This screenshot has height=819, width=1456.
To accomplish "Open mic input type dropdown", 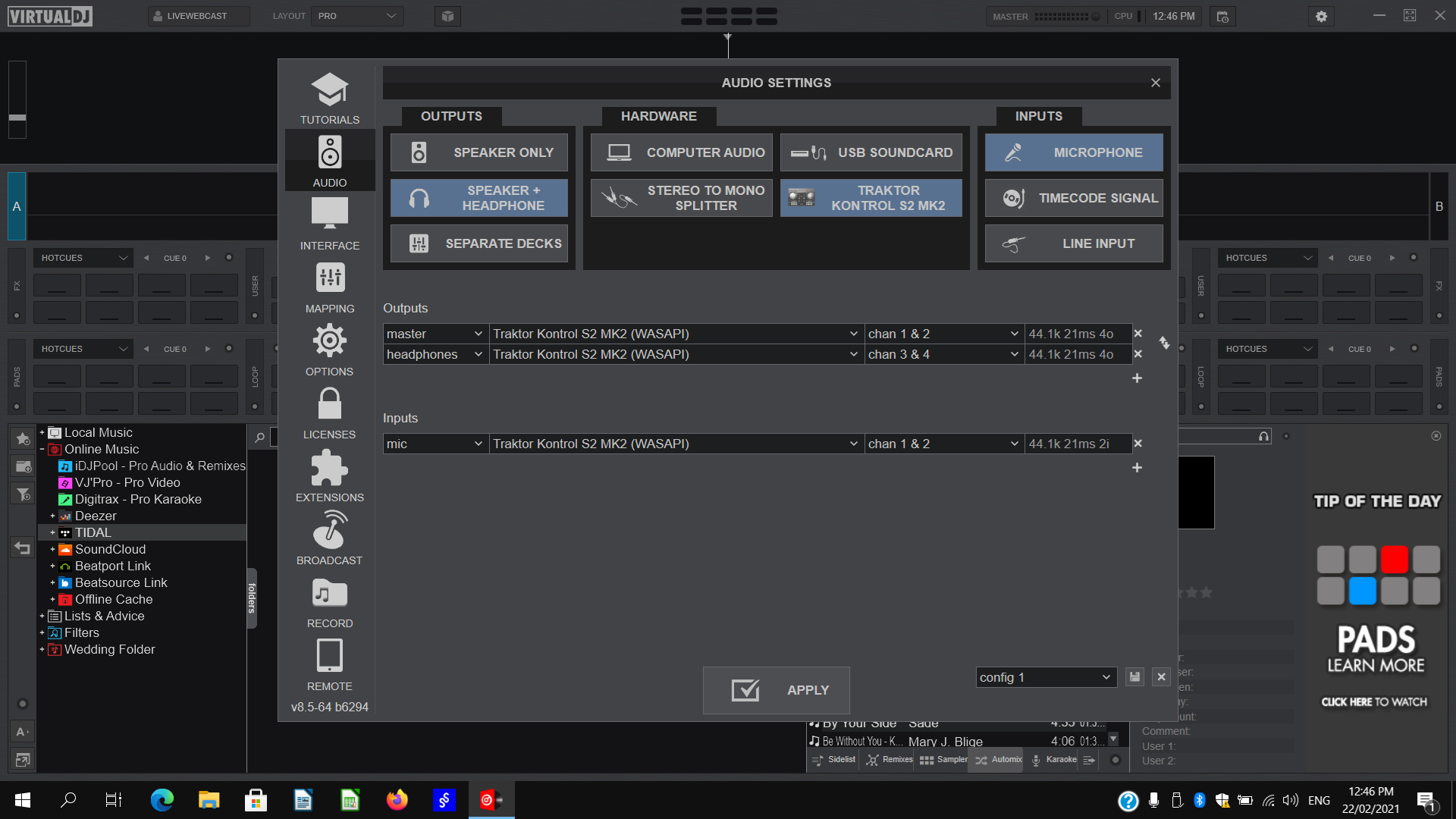I will point(435,444).
